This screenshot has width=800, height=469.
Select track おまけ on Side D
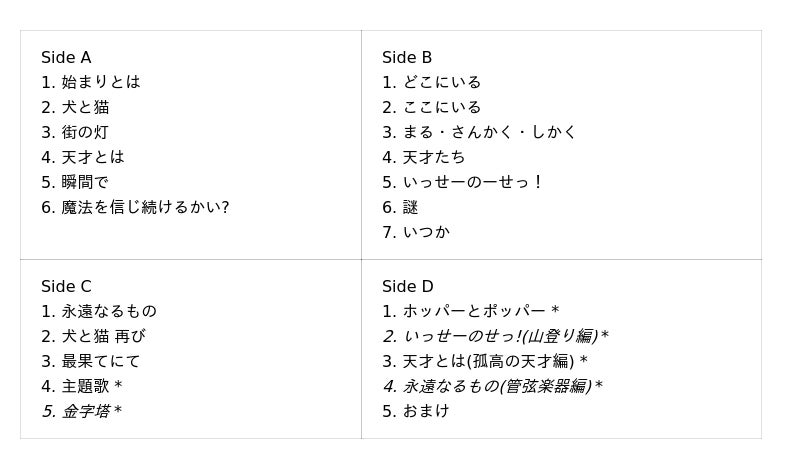tap(426, 412)
